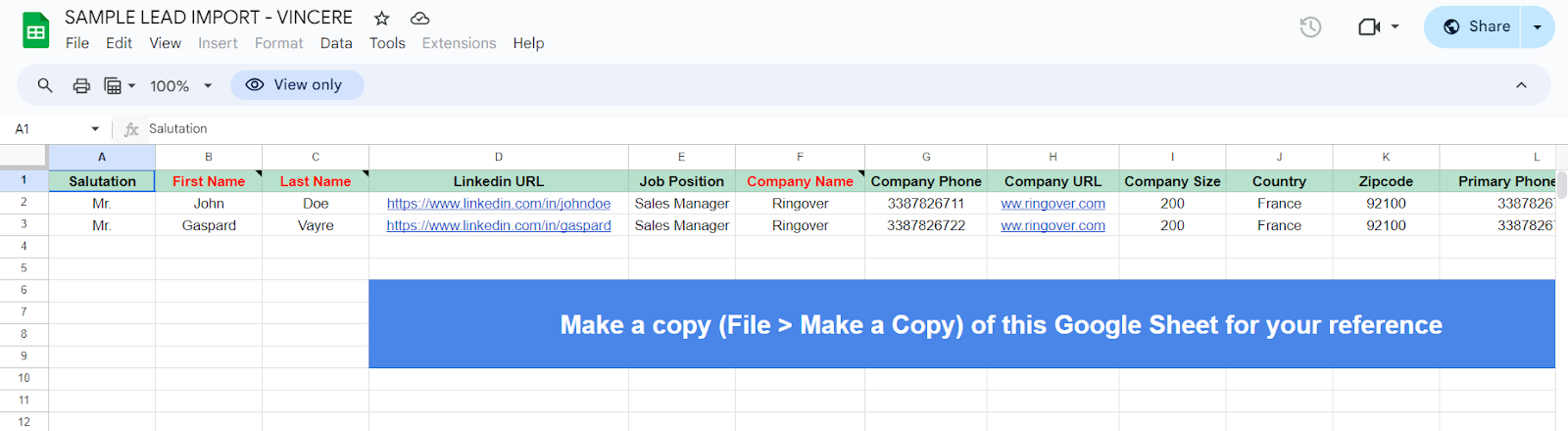Image resolution: width=1568 pixels, height=431 pixels.
Task: Open the Share options dropdown arrow
Action: pos(1538,27)
